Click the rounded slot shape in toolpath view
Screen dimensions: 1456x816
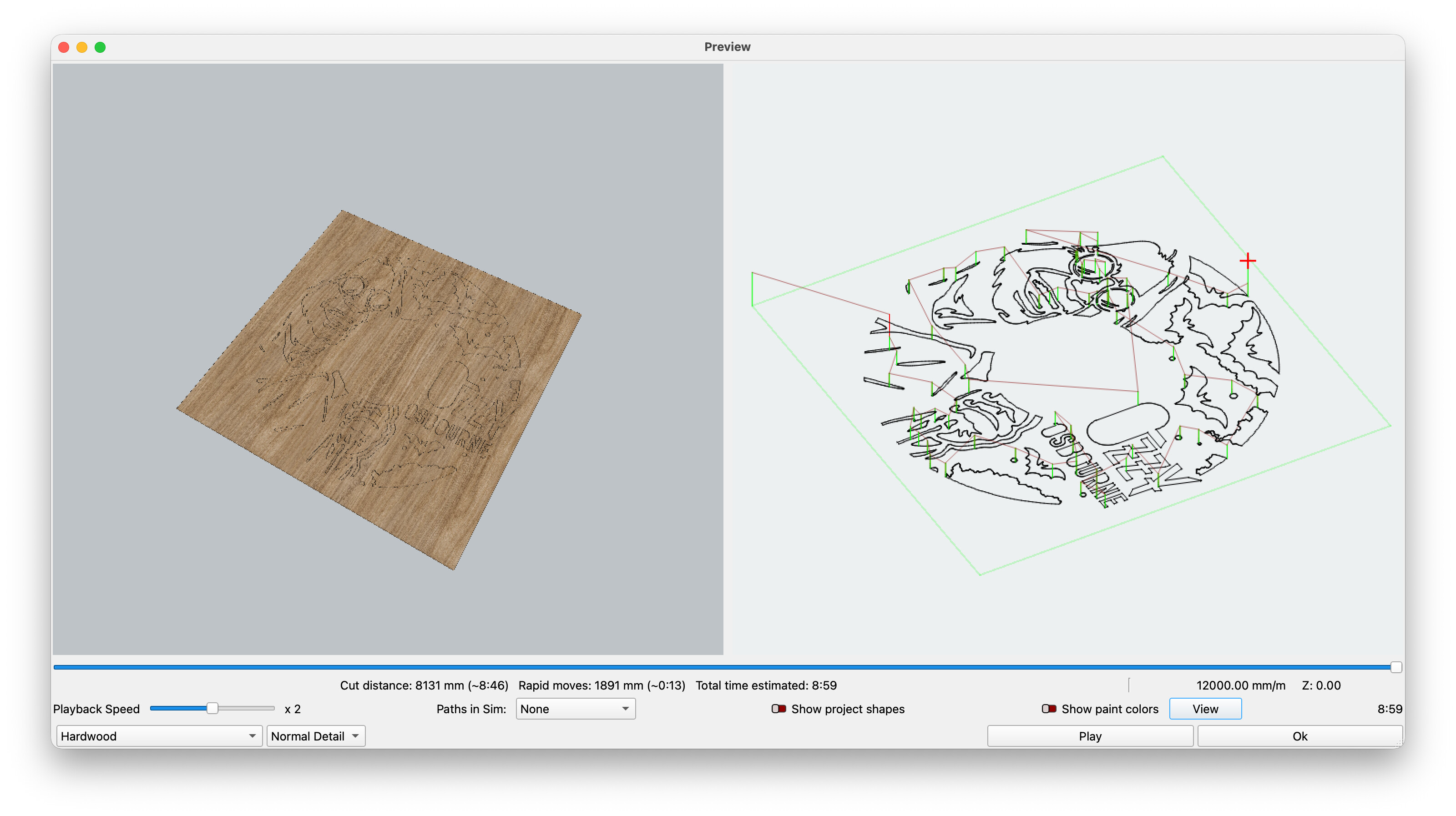(1127, 423)
